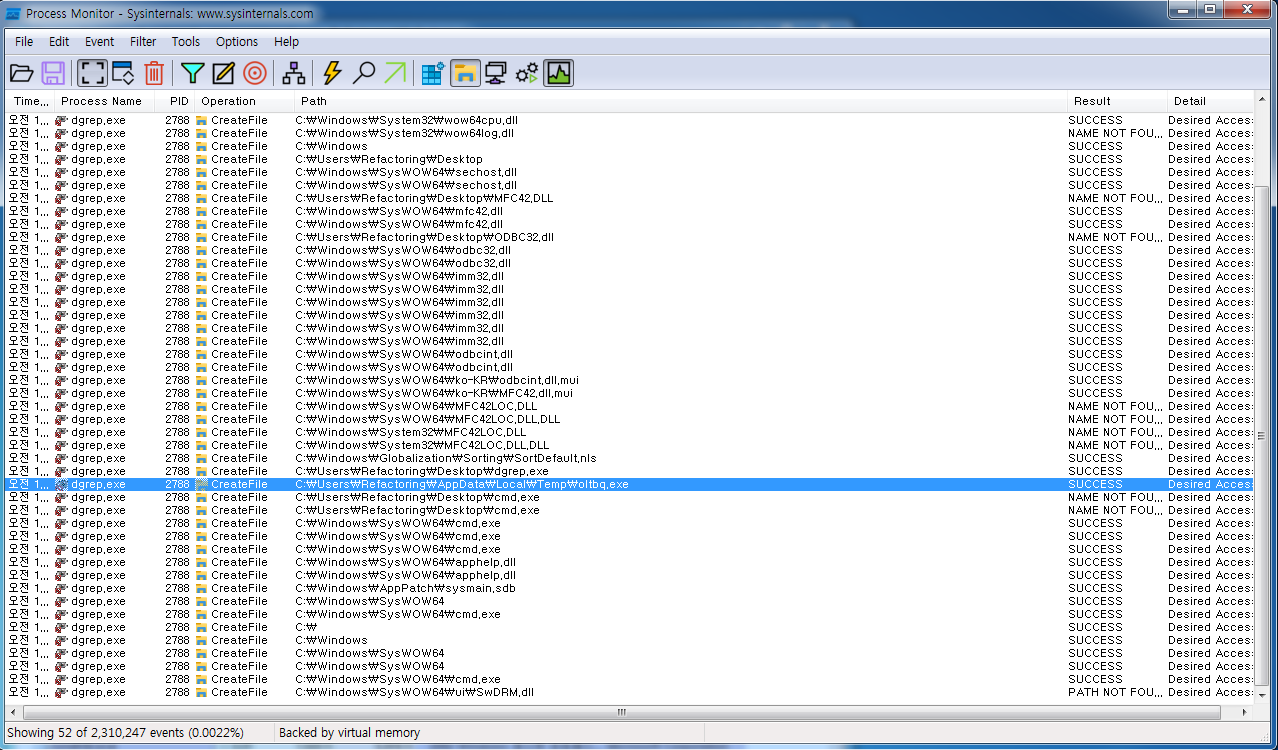This screenshot has height=750, width=1278.
Task: Click the Path column header
Action: click(x=680, y=101)
